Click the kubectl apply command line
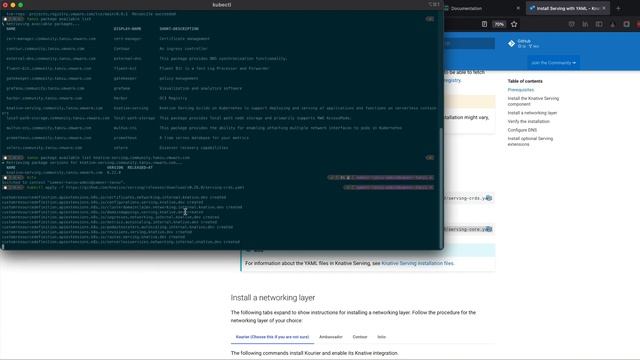640x360 pixels. (136, 188)
